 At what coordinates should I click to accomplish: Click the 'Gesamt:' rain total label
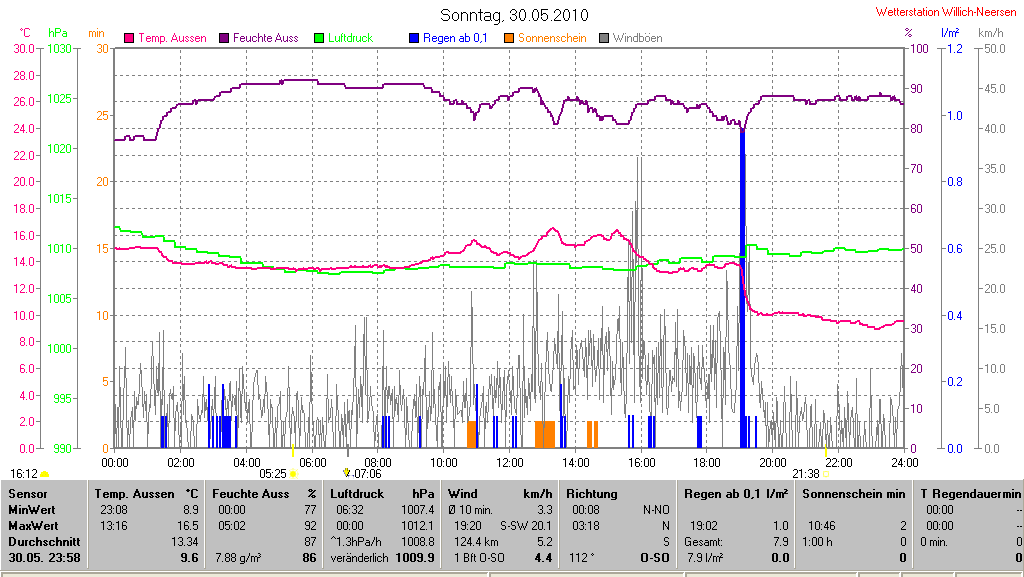(703, 542)
